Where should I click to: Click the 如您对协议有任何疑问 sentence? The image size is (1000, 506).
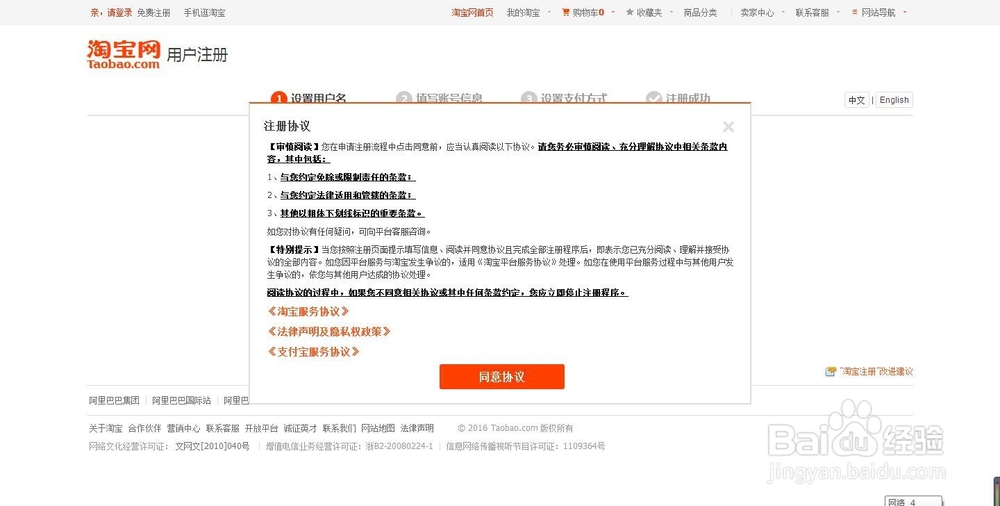(349, 232)
